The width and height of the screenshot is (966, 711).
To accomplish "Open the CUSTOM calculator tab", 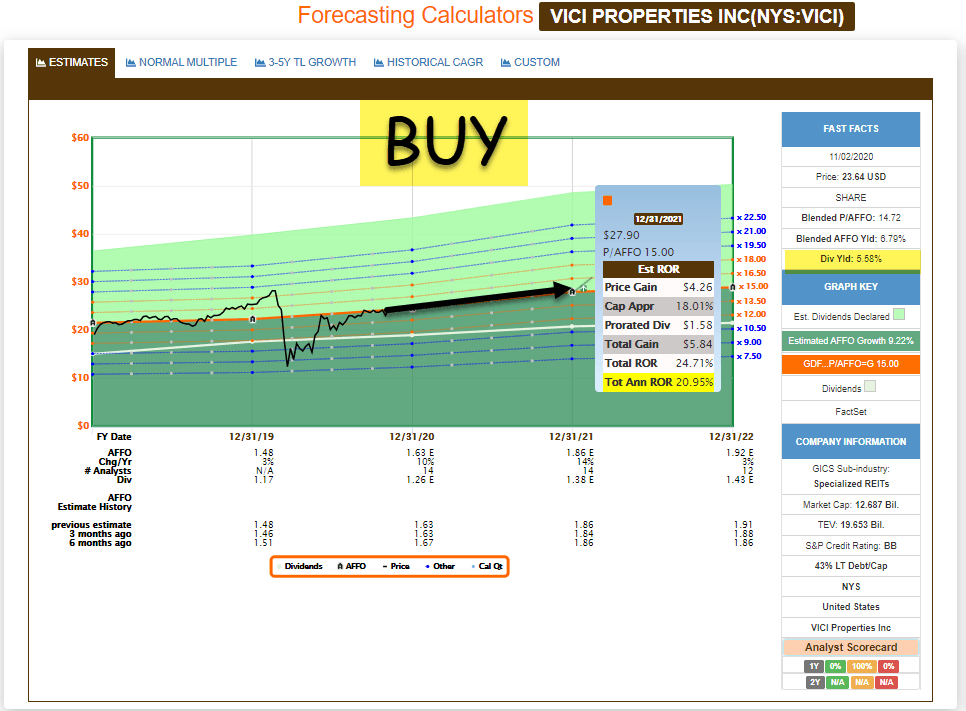I will 530,62.
